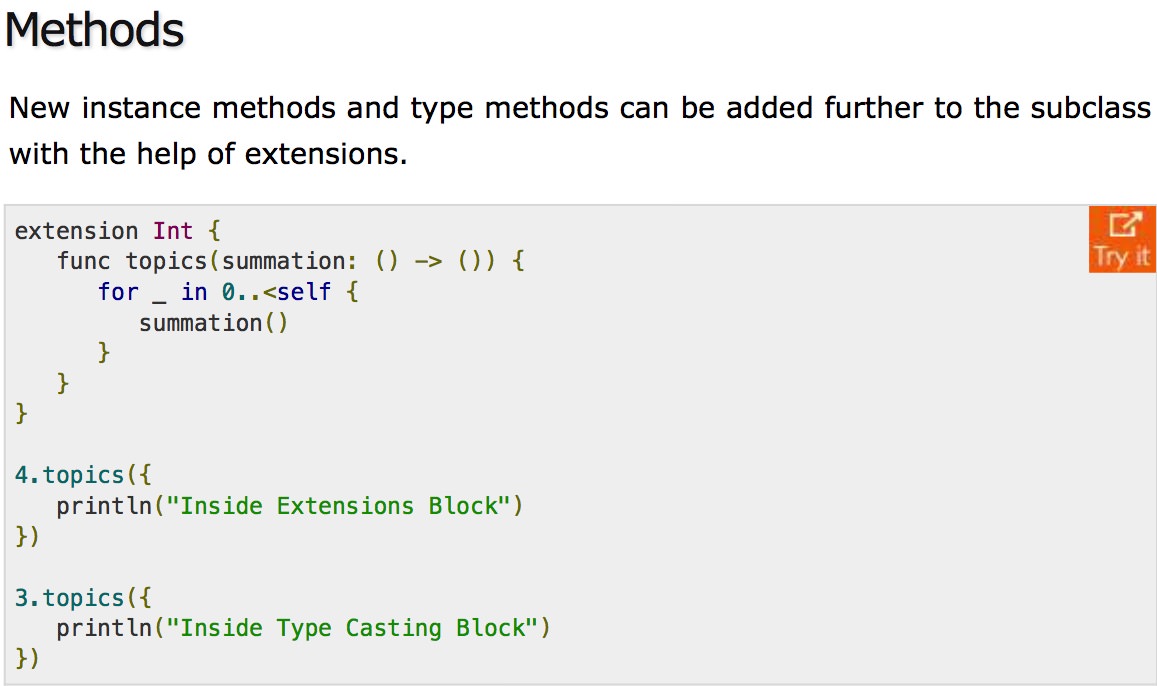1157x686 pixels.
Task: Click the extension keyword in the code
Action: [76, 230]
